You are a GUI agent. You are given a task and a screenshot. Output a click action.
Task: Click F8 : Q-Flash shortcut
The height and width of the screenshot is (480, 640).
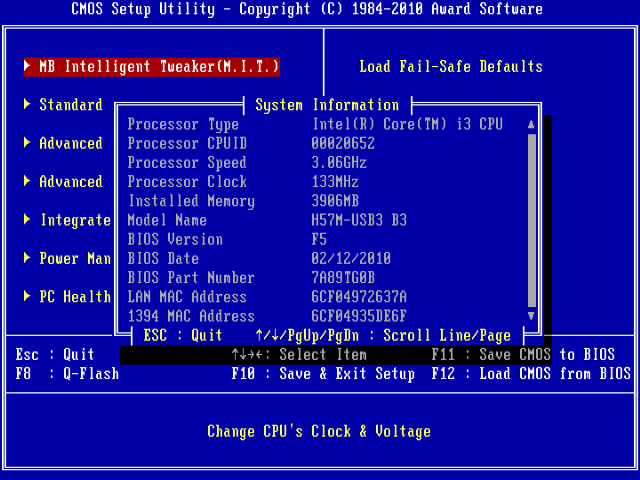67,373
